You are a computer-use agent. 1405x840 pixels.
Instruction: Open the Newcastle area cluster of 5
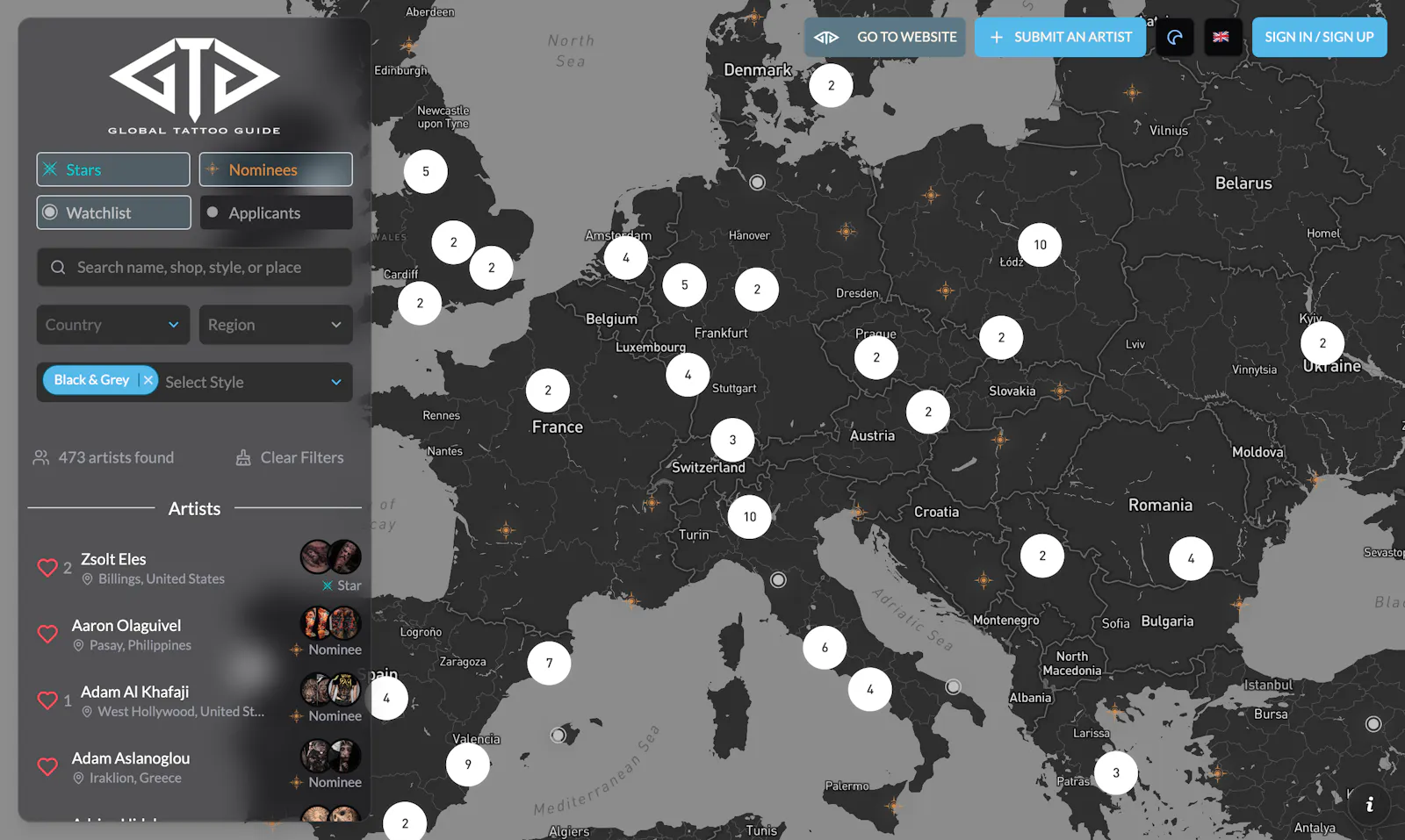coord(426,171)
